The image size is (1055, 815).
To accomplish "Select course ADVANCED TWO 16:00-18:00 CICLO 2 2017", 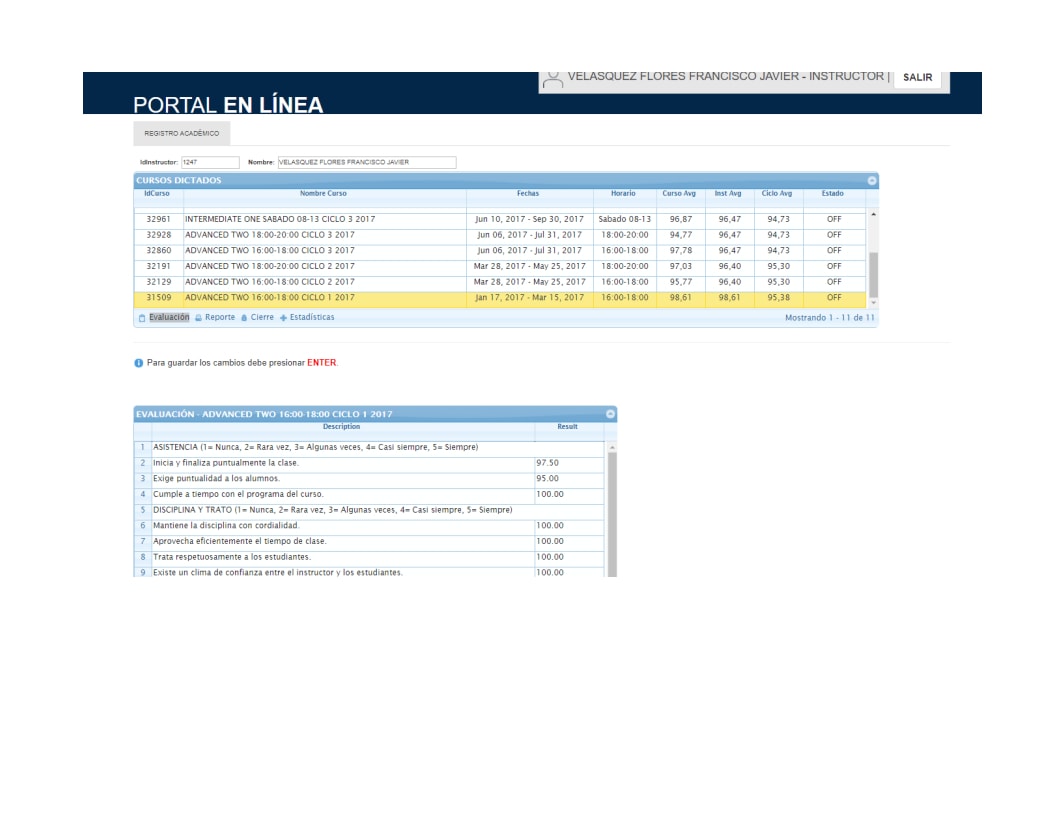I will point(499,282).
